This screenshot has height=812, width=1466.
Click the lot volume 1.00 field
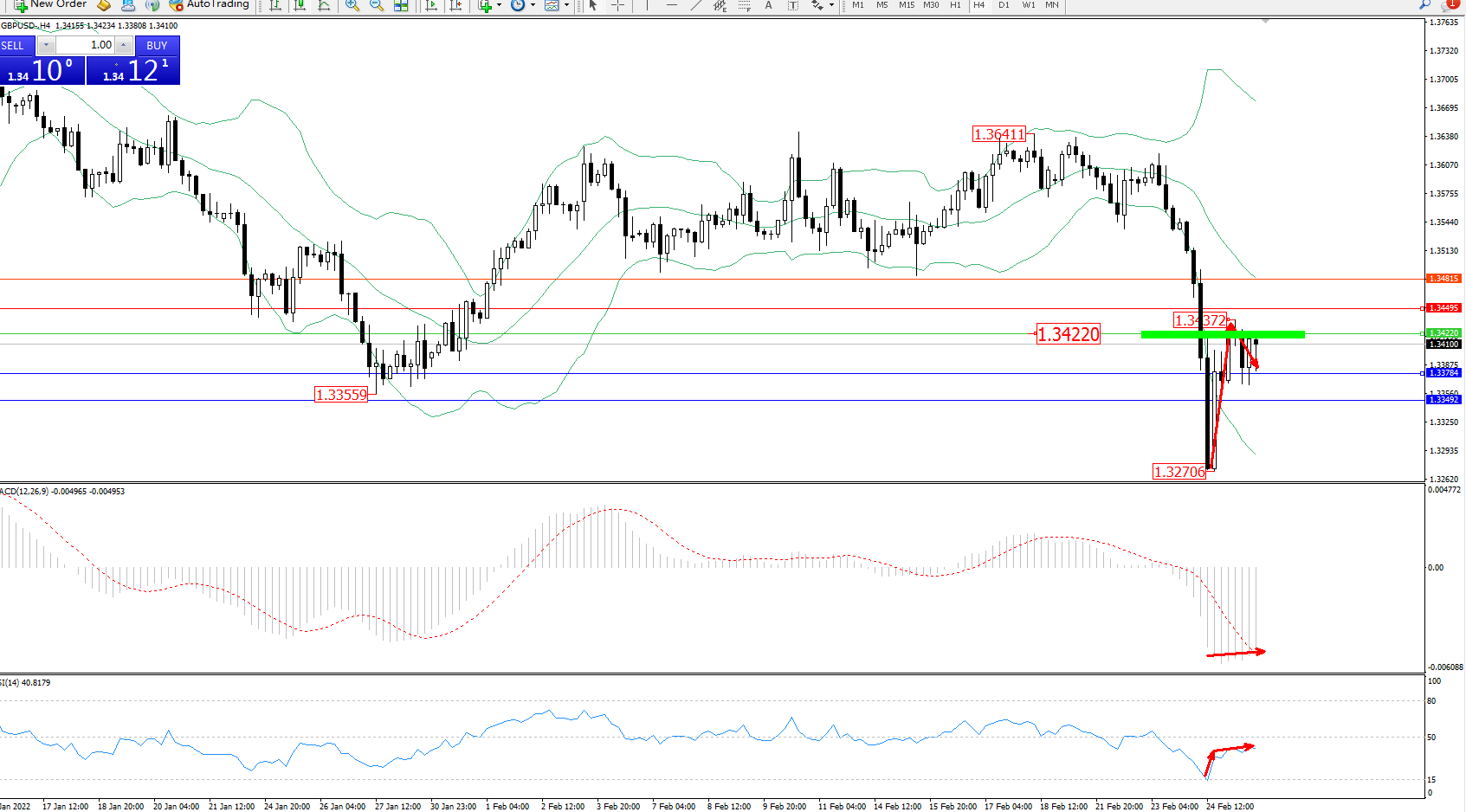tap(85, 45)
